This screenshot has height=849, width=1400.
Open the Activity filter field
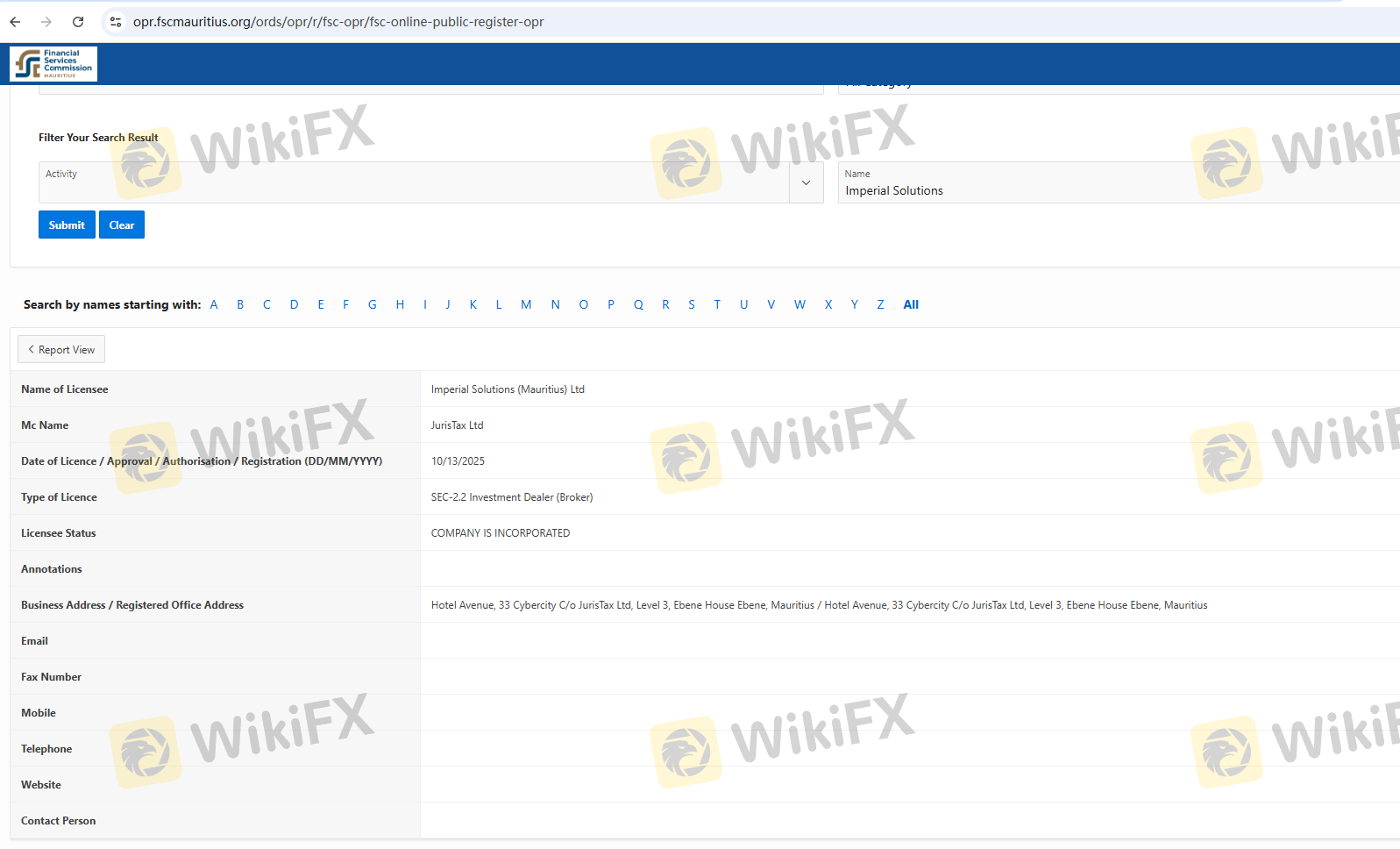[x=413, y=182]
